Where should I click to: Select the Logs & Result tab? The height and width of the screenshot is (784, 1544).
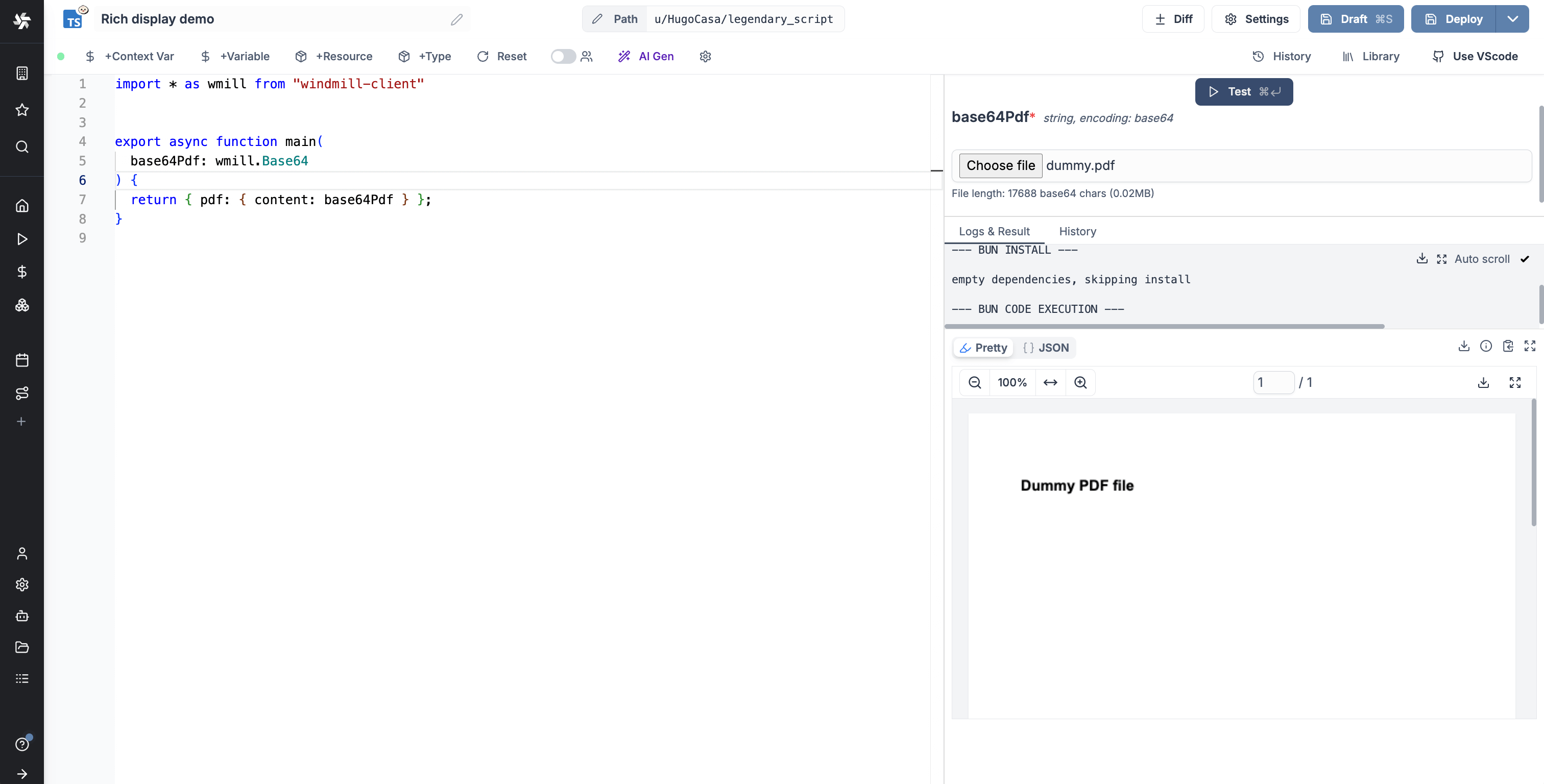994,231
